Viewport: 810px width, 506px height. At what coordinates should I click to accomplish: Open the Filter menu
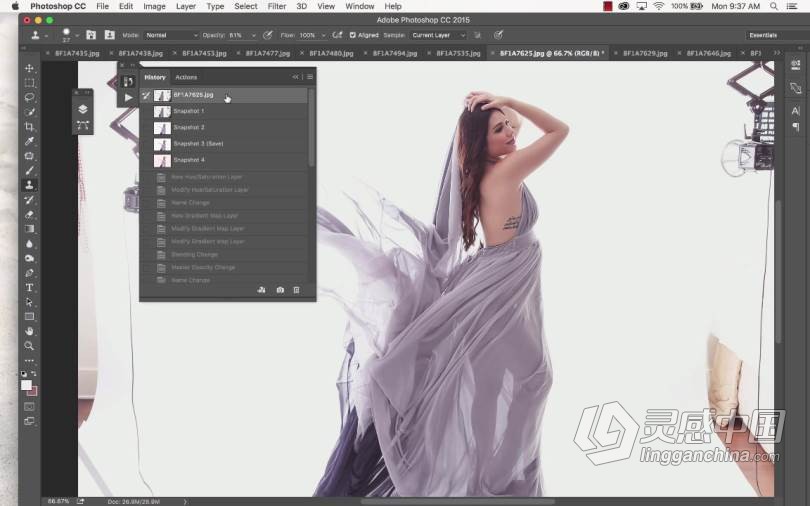277,6
